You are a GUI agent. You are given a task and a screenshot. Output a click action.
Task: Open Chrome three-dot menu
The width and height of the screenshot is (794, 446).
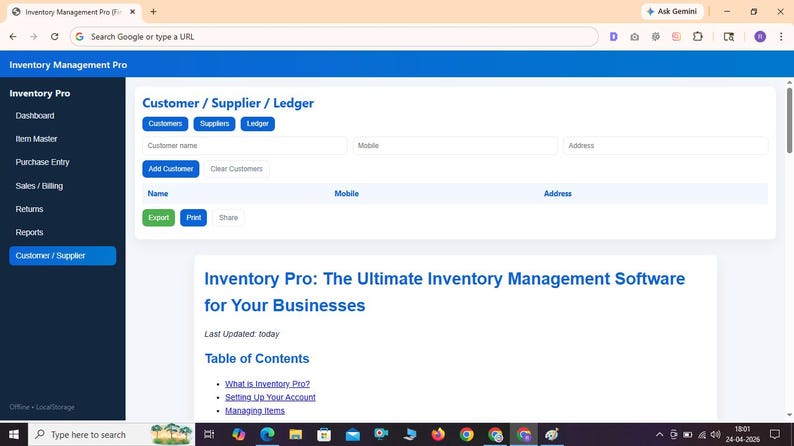click(781, 36)
